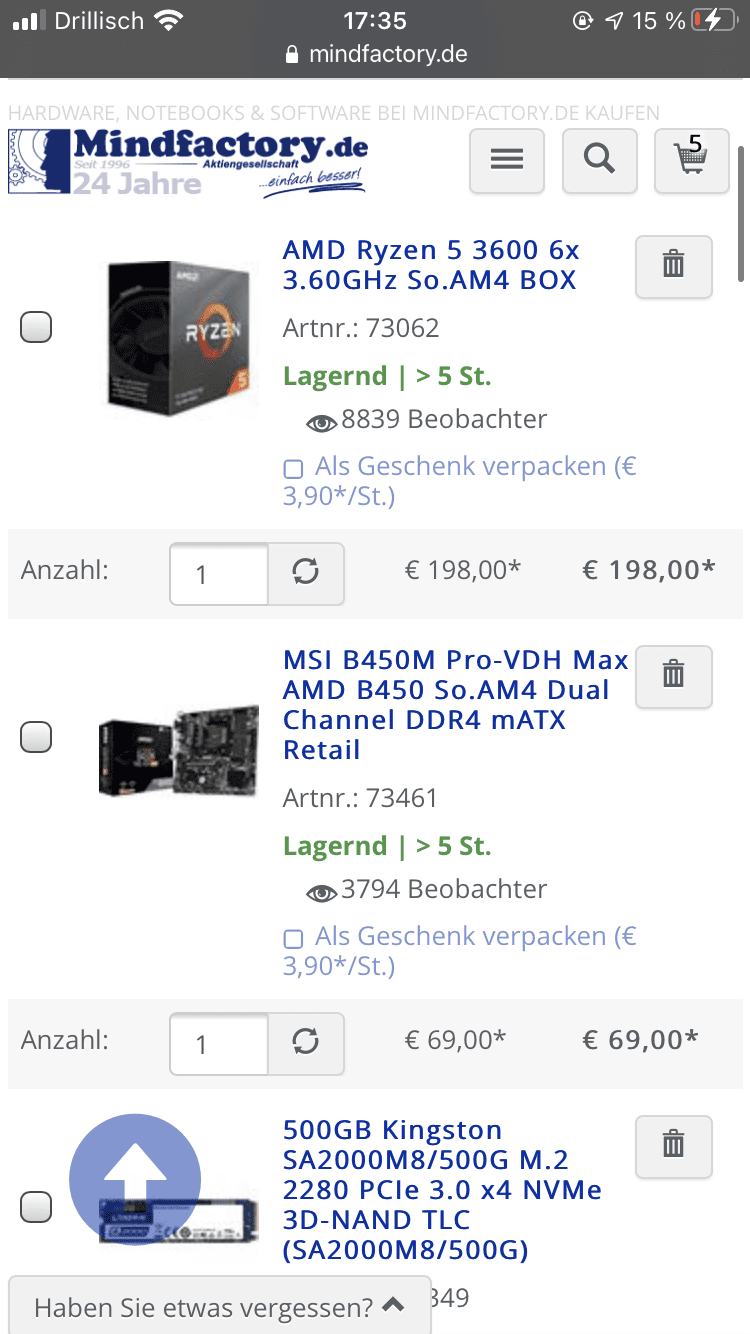Open the shopping cart with 5 items
Image resolution: width=750 pixels, height=1334 pixels.
[691, 160]
